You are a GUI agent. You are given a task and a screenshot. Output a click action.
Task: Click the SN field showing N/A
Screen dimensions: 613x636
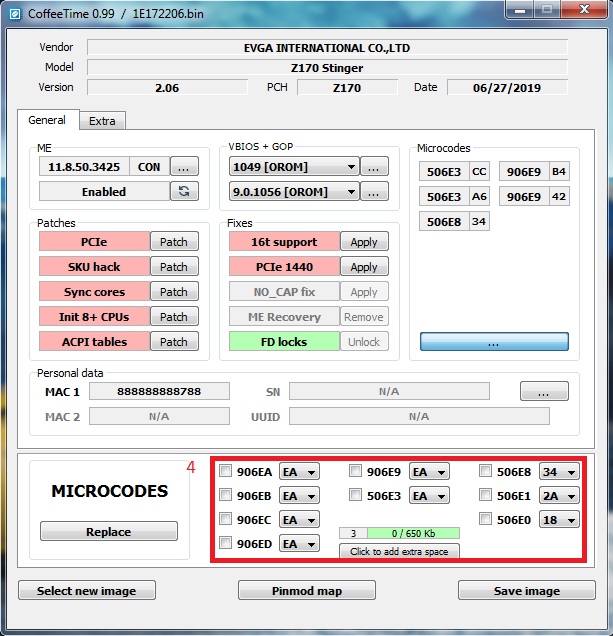click(389, 391)
